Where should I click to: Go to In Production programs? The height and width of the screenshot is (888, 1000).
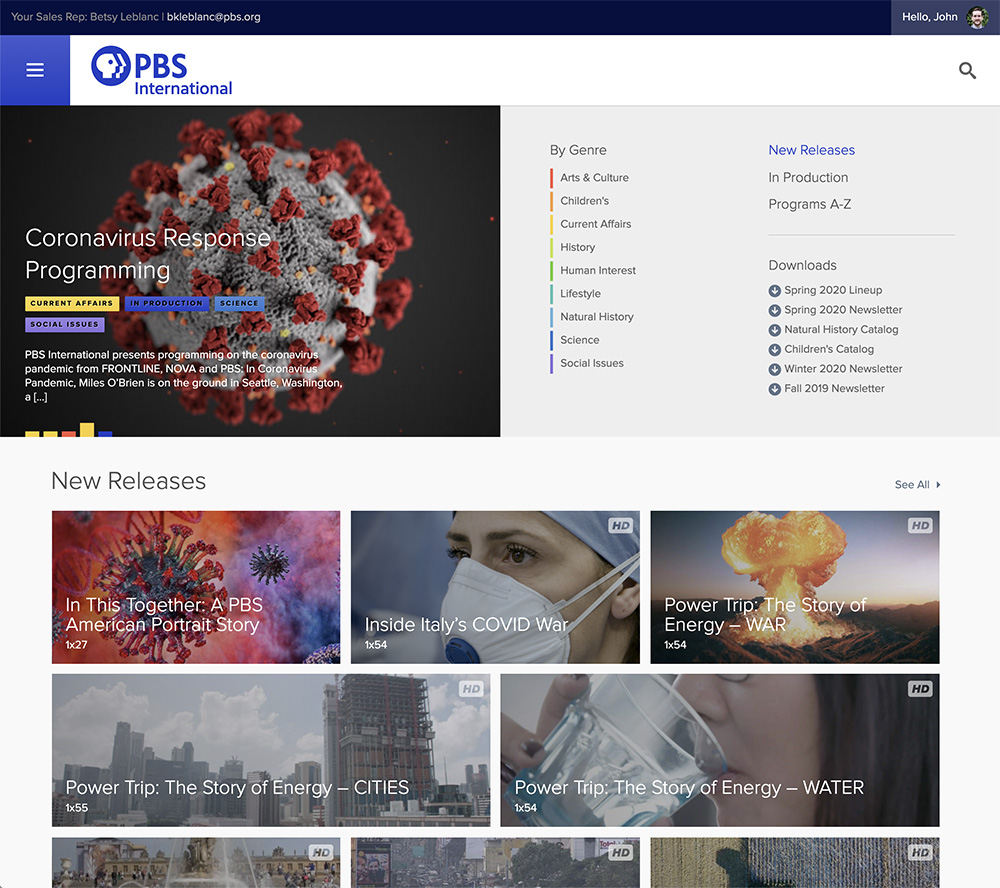pyautogui.click(x=808, y=177)
